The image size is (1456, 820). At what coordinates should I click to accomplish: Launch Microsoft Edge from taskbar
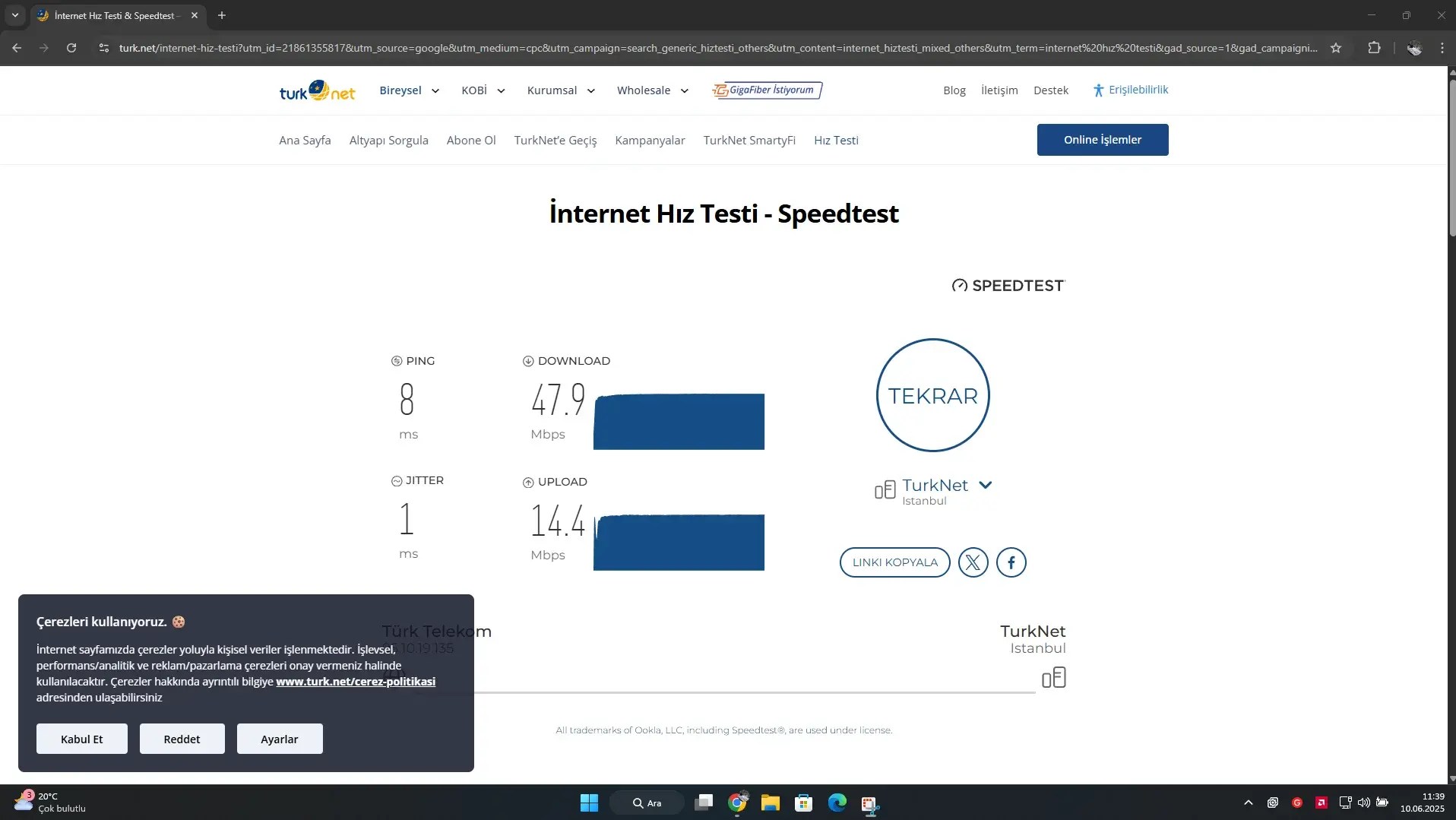click(x=837, y=803)
